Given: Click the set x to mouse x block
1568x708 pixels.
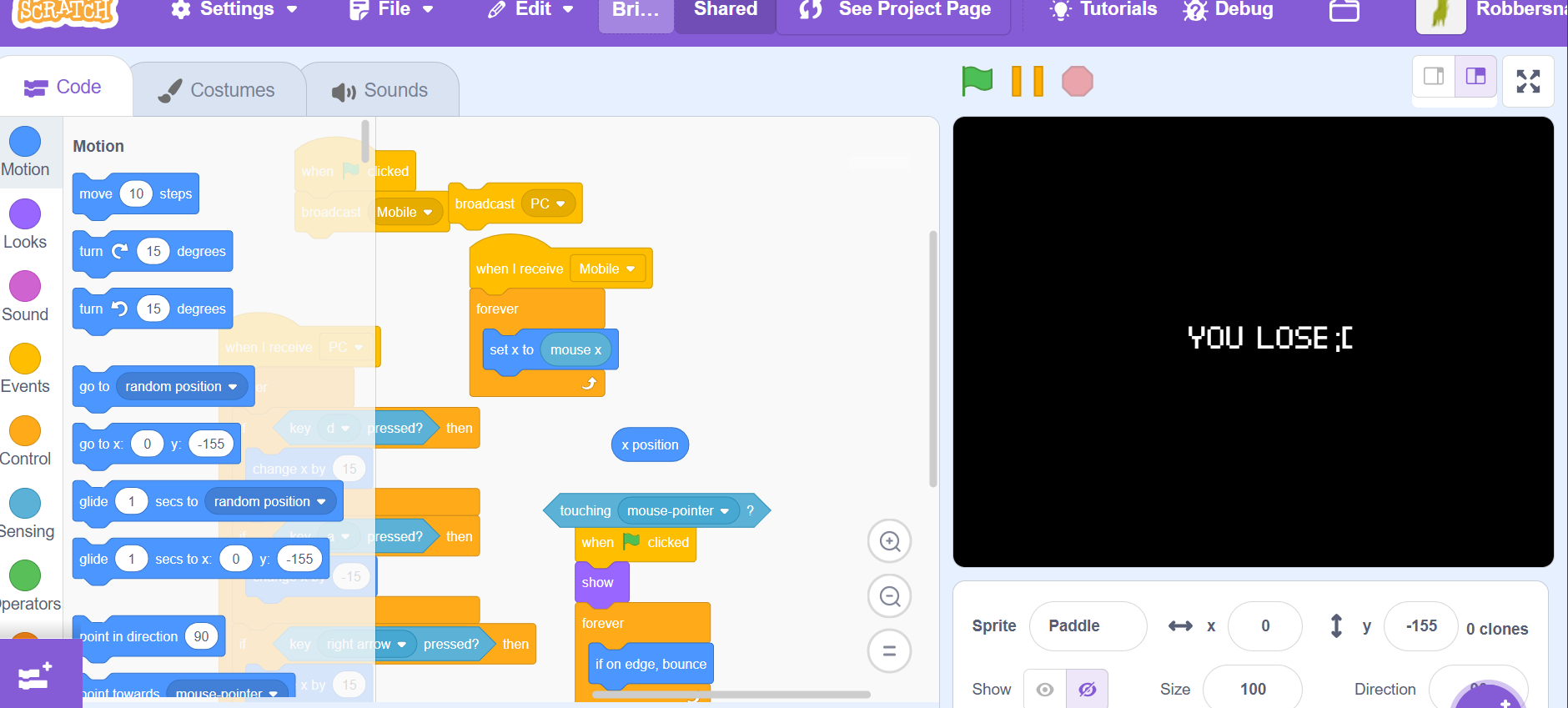Looking at the screenshot, I should (x=550, y=350).
